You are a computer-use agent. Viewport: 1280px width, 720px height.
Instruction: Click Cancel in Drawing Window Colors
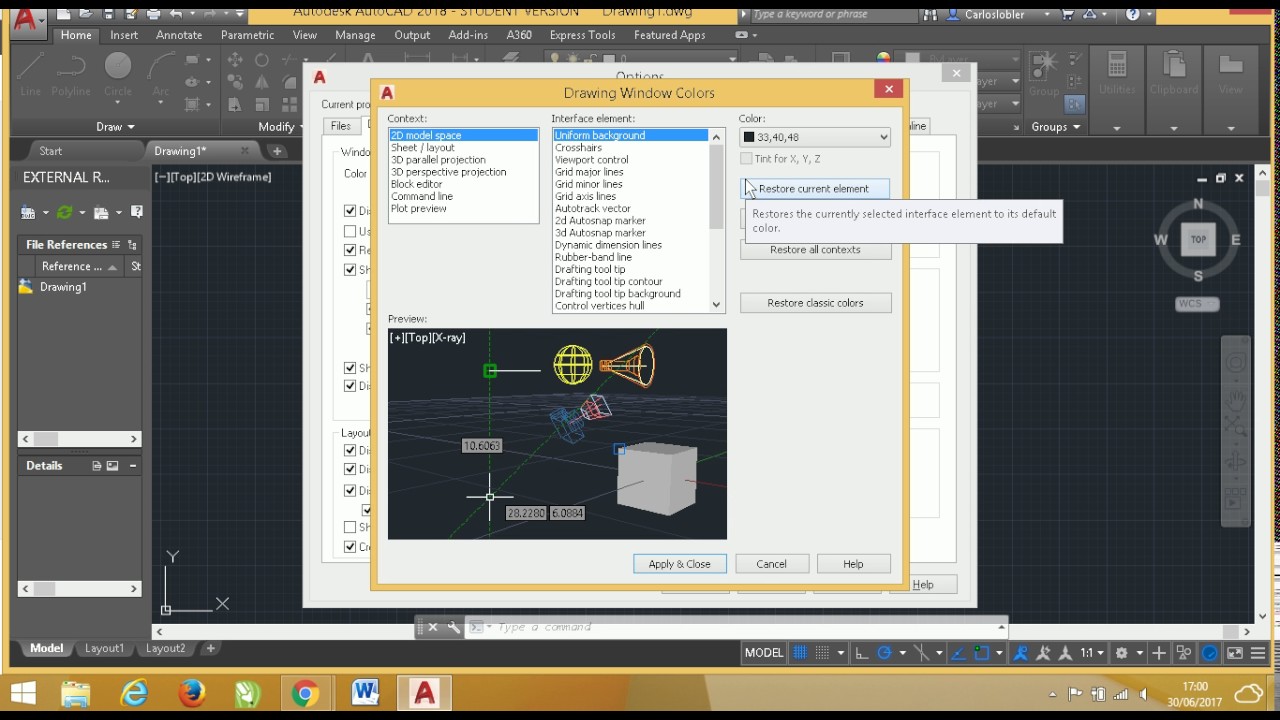point(771,564)
